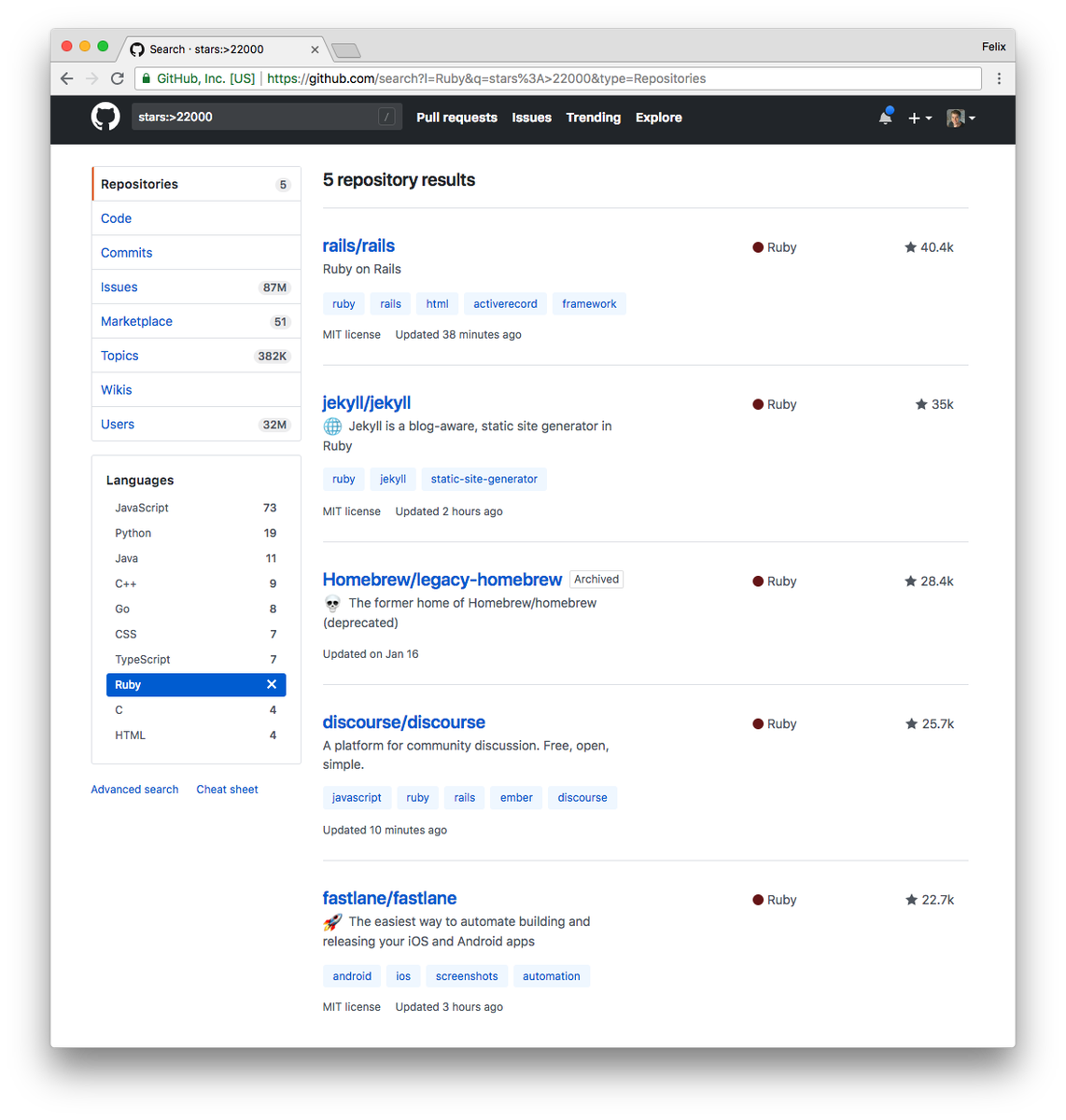Click the framework topic tag

(589, 304)
